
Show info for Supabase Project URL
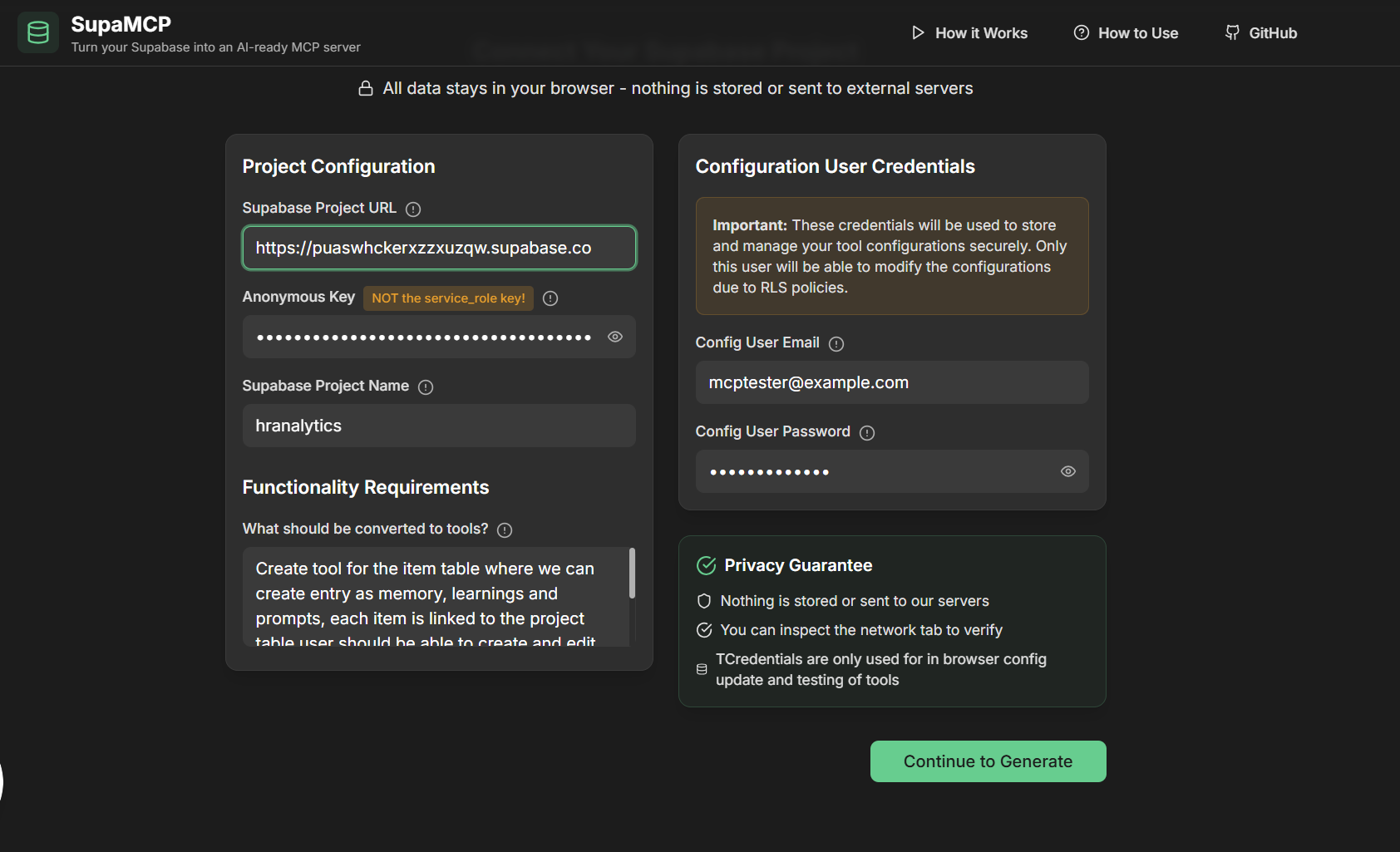[x=413, y=209]
